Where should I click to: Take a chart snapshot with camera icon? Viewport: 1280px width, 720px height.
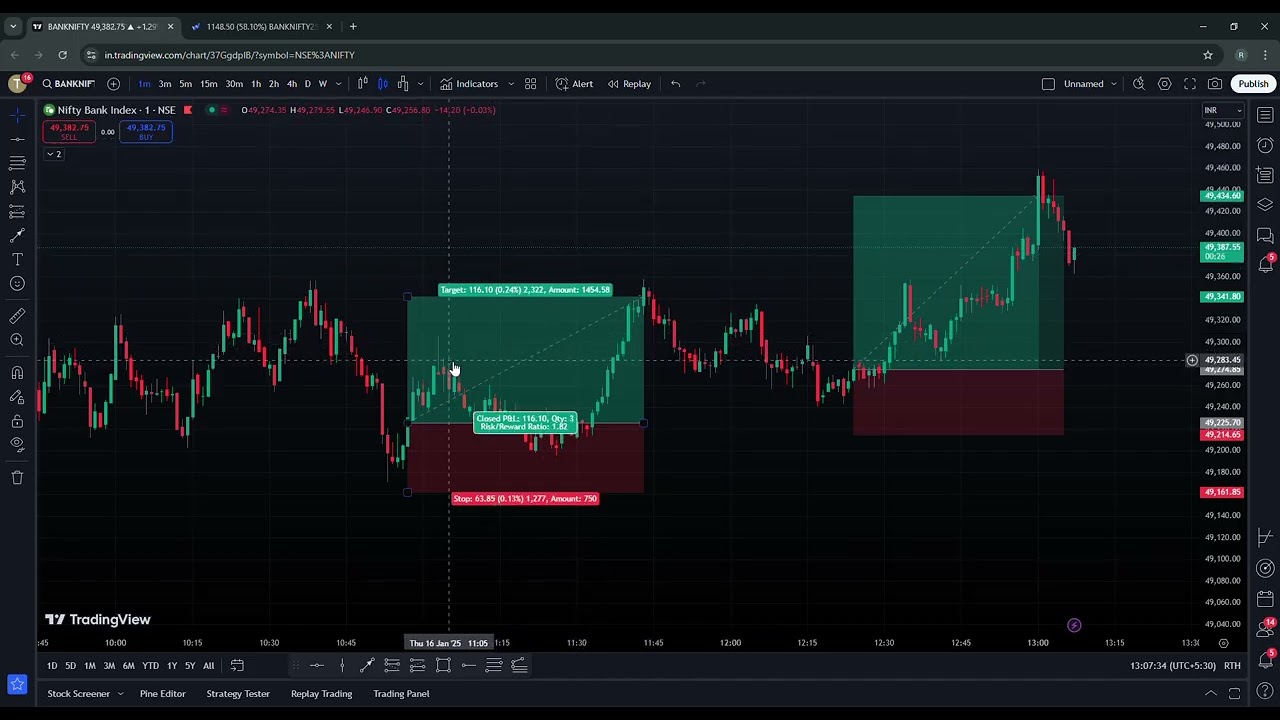click(x=1215, y=84)
